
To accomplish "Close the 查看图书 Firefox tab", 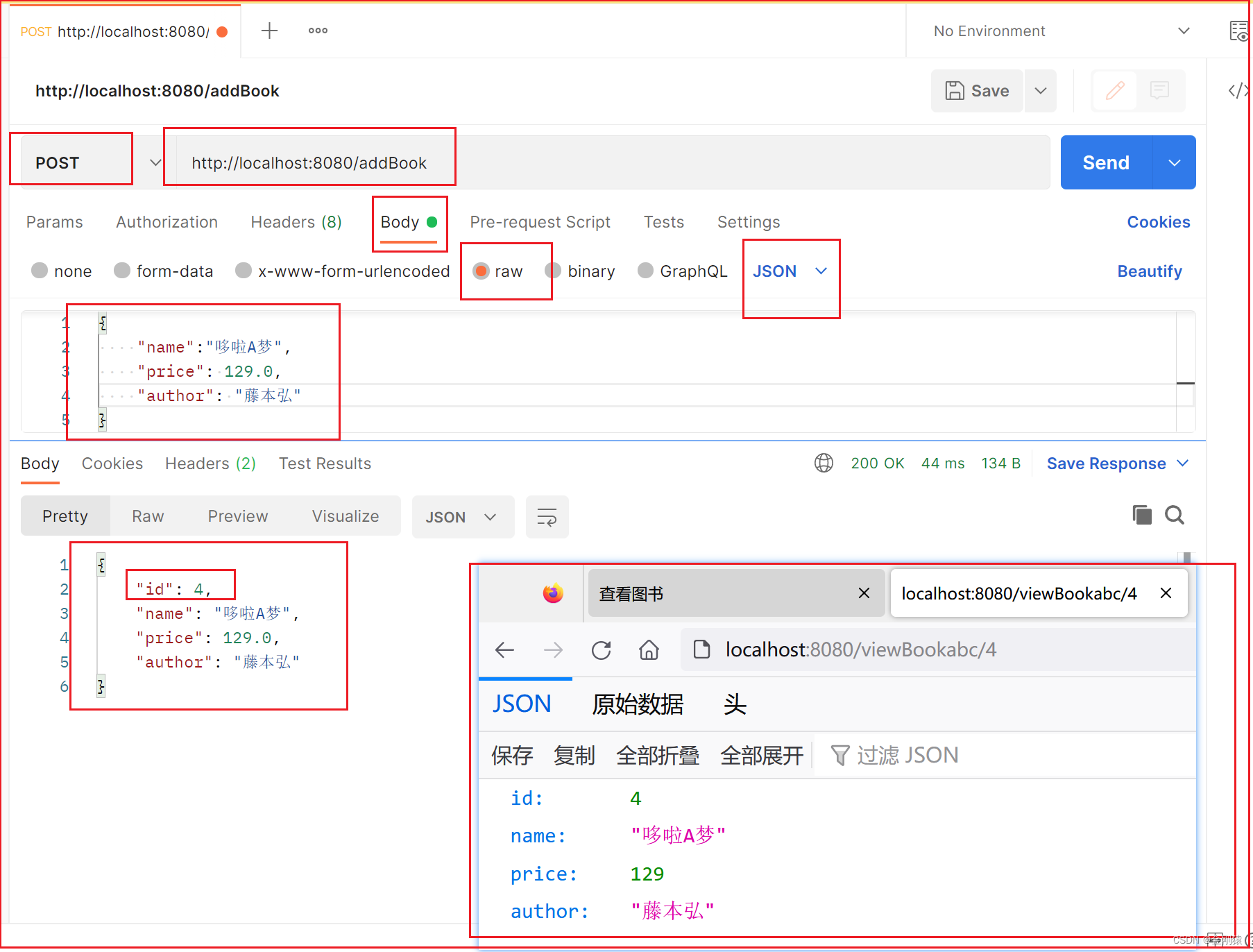I will [864, 593].
